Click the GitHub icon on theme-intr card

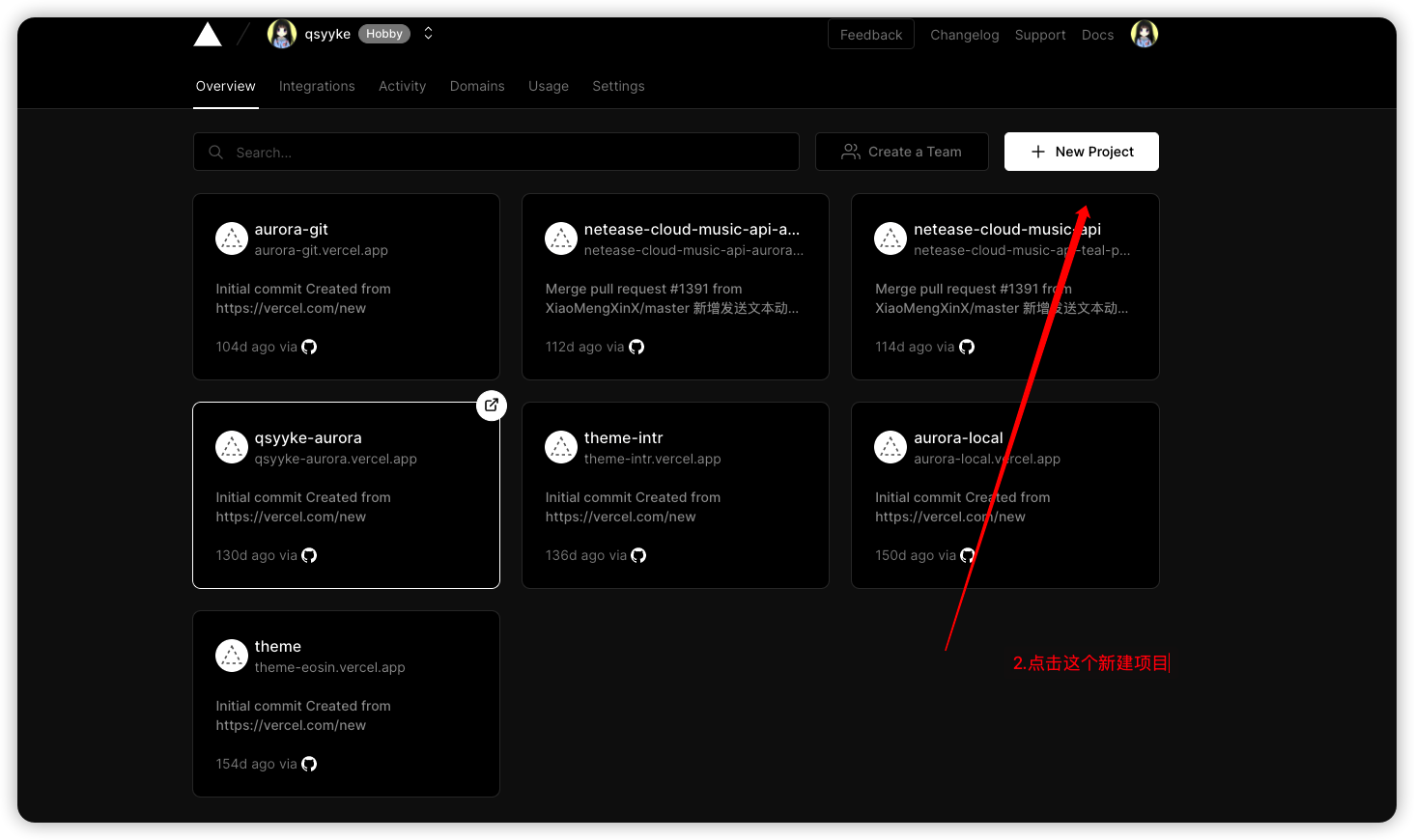tap(637, 555)
